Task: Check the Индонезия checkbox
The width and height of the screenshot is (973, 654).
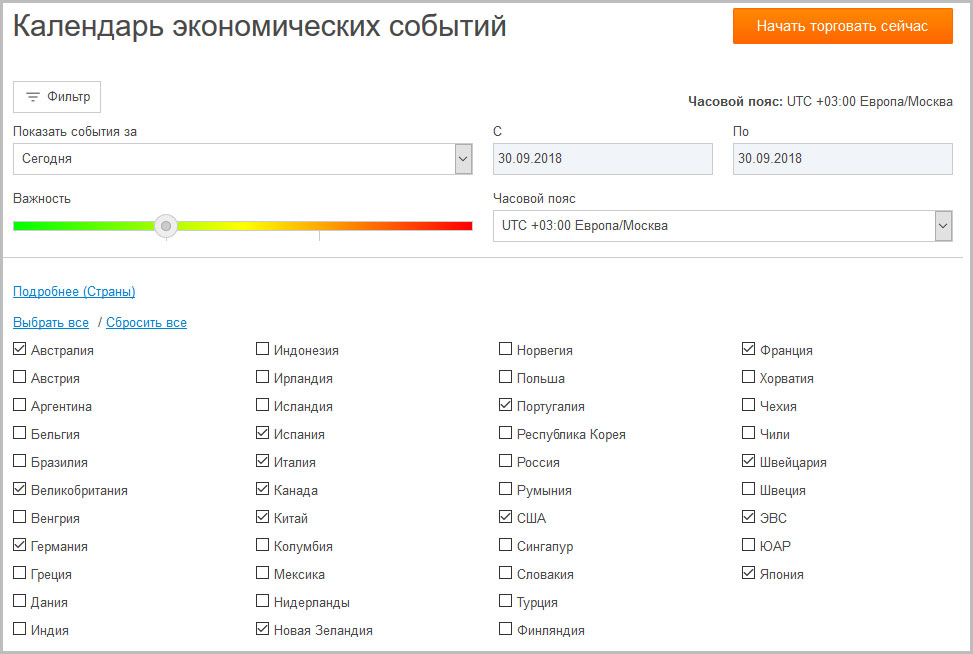Action: point(263,350)
